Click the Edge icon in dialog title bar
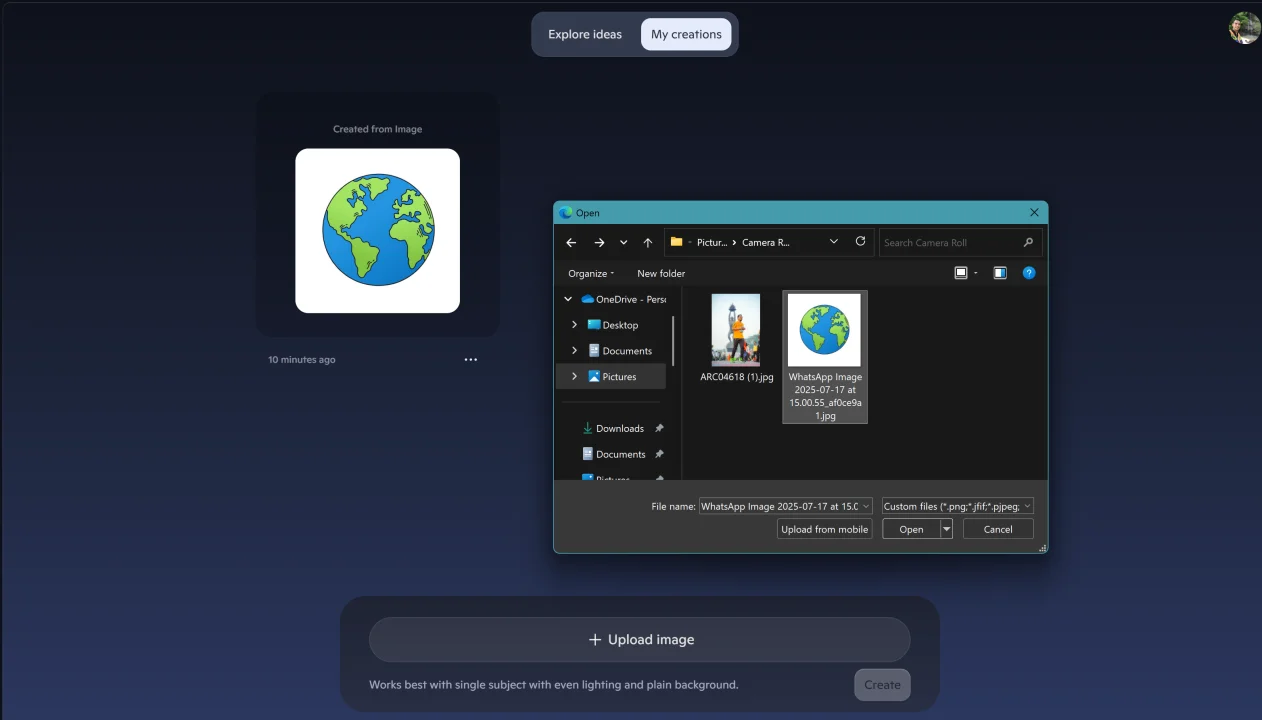This screenshot has width=1262, height=720. (x=566, y=213)
